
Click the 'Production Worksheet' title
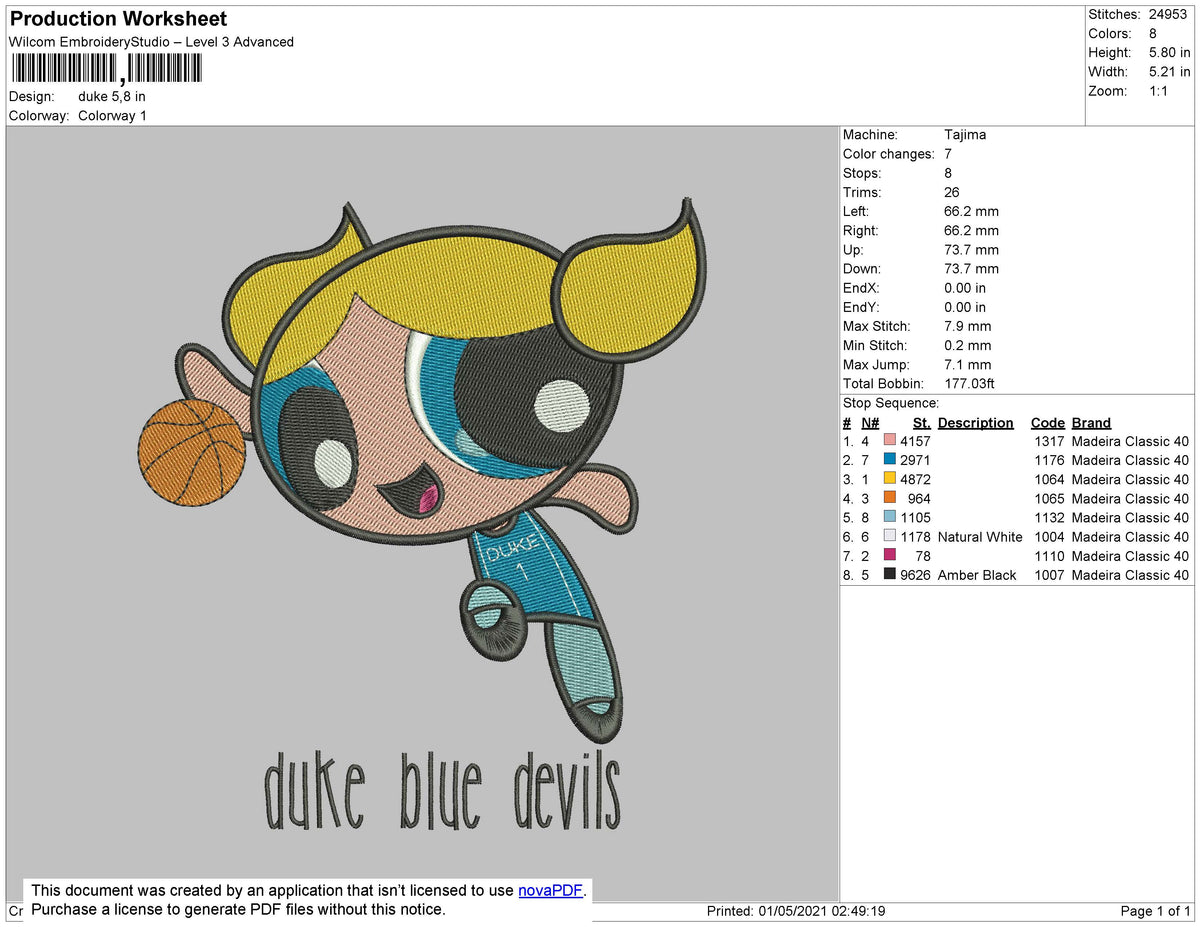pyautogui.click(x=118, y=19)
